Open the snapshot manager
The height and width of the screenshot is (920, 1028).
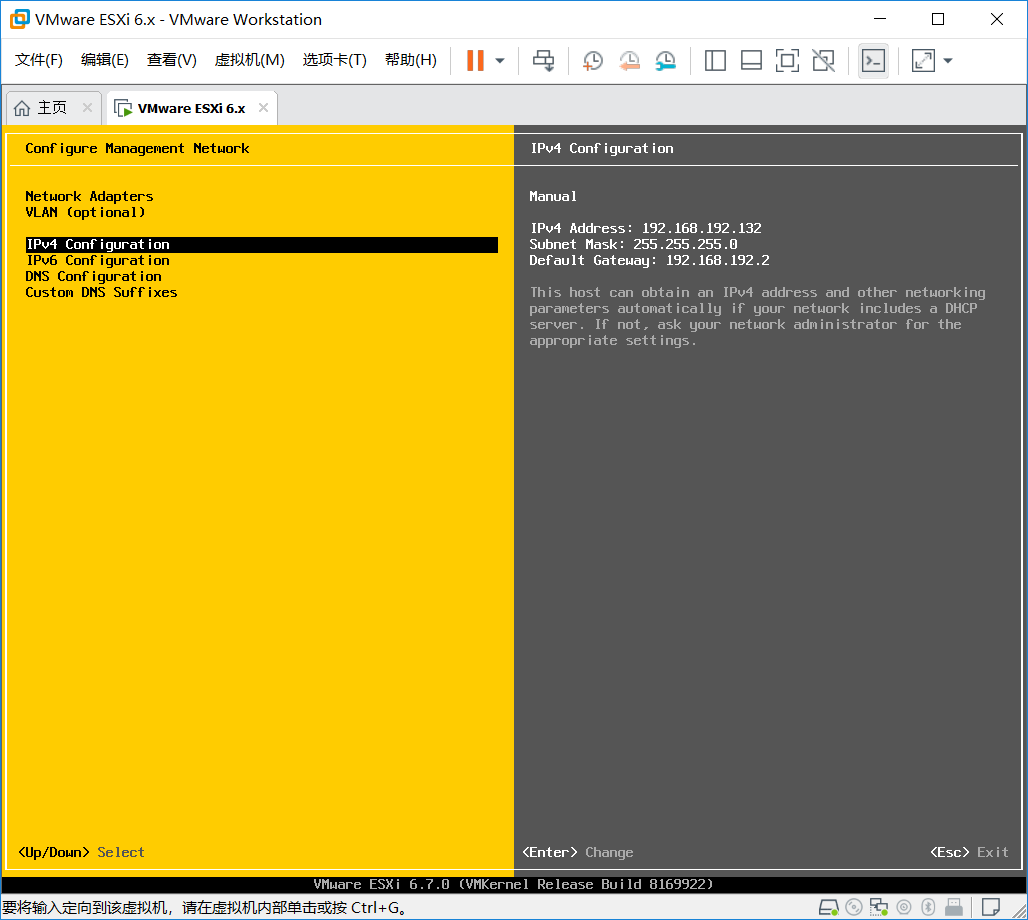(x=665, y=61)
